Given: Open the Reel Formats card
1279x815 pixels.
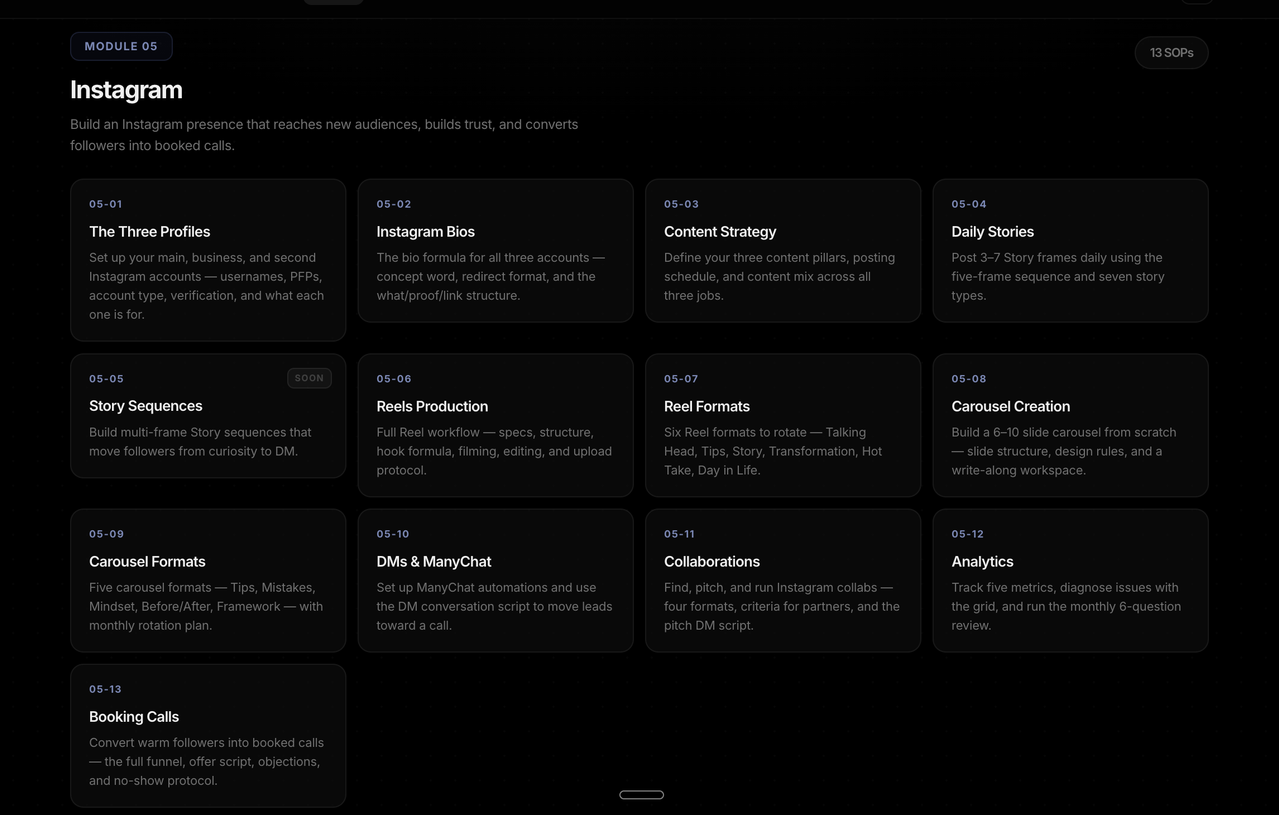Looking at the screenshot, I should tap(783, 425).
